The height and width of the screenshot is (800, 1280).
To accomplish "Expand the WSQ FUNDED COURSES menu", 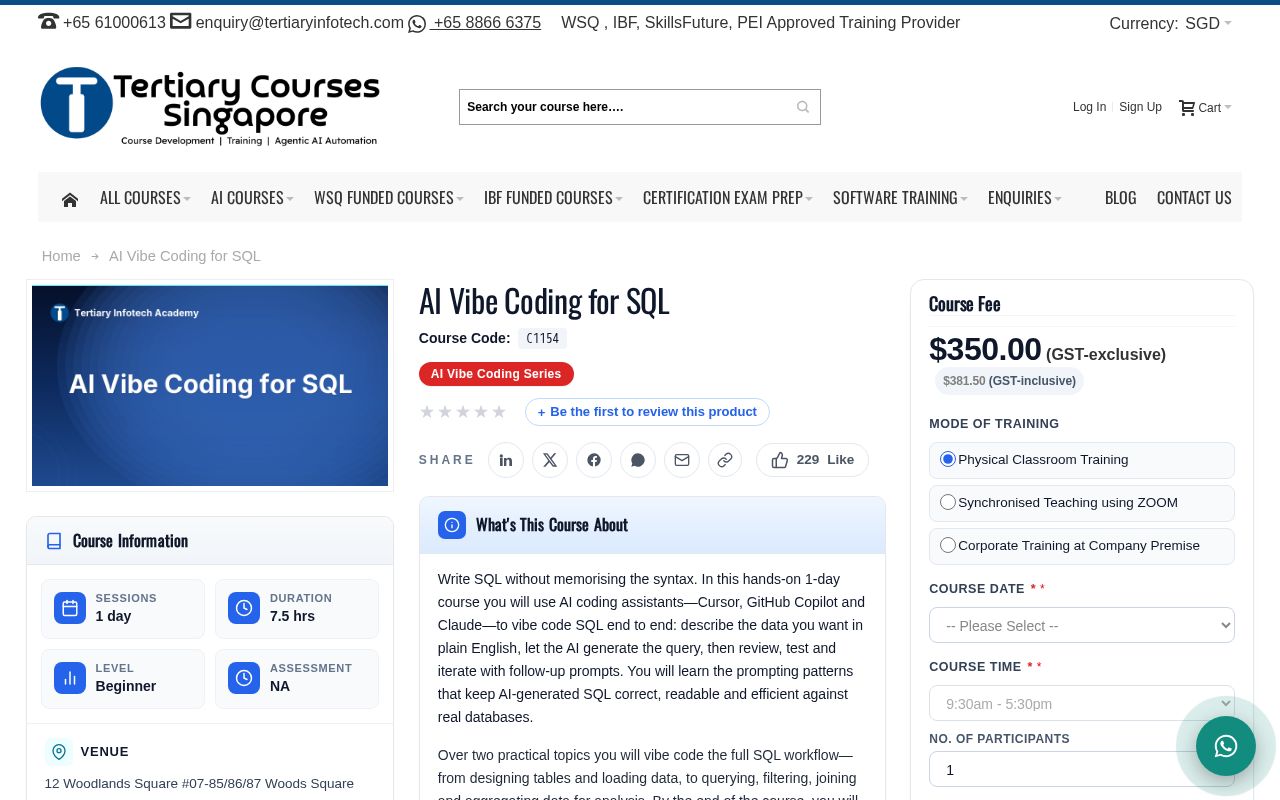I will [x=389, y=198].
